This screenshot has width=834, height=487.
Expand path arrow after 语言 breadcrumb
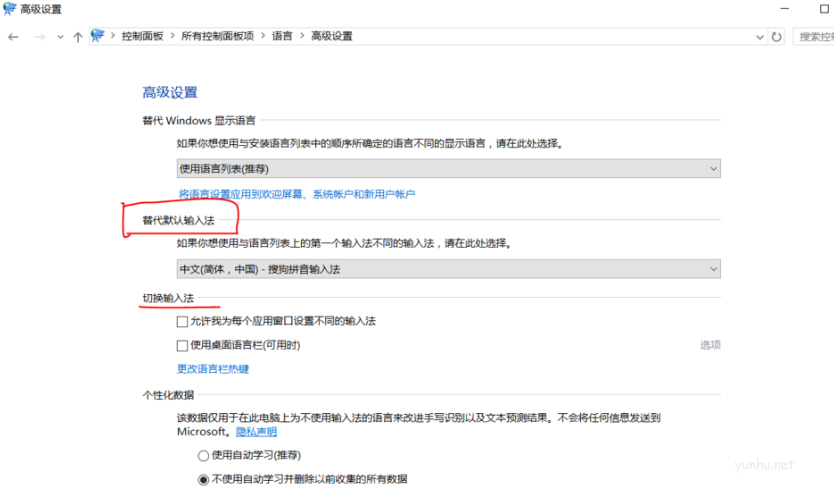point(302,36)
